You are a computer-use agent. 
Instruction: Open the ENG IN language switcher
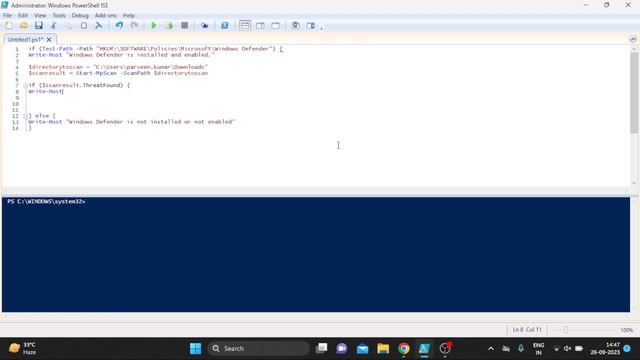pos(539,349)
